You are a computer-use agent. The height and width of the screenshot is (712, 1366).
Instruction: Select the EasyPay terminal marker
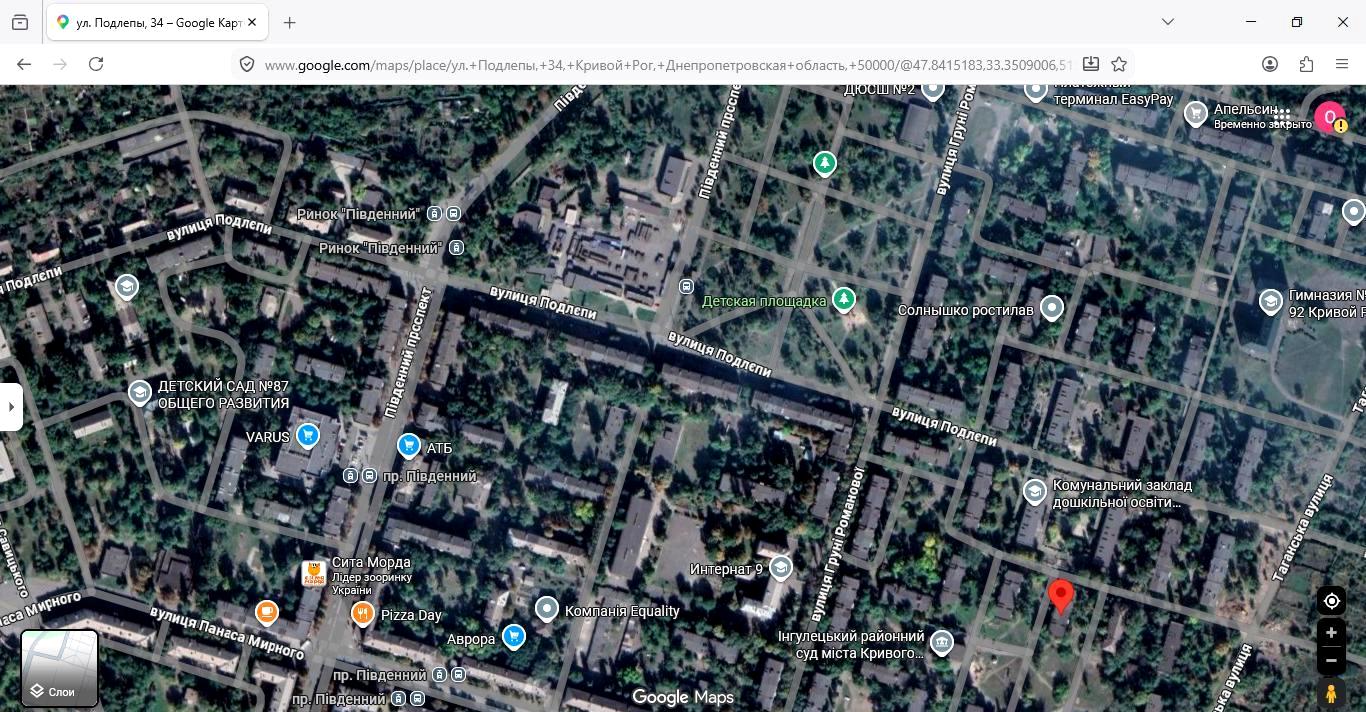[1036, 90]
